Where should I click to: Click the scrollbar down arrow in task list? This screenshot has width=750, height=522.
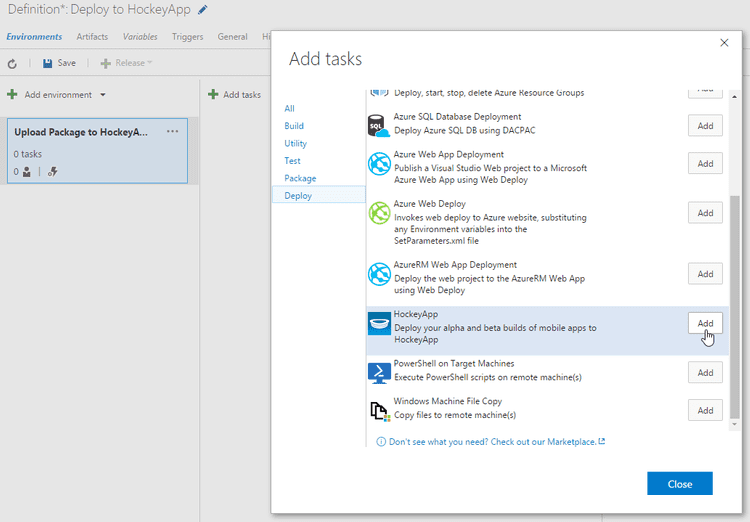click(x=735, y=424)
